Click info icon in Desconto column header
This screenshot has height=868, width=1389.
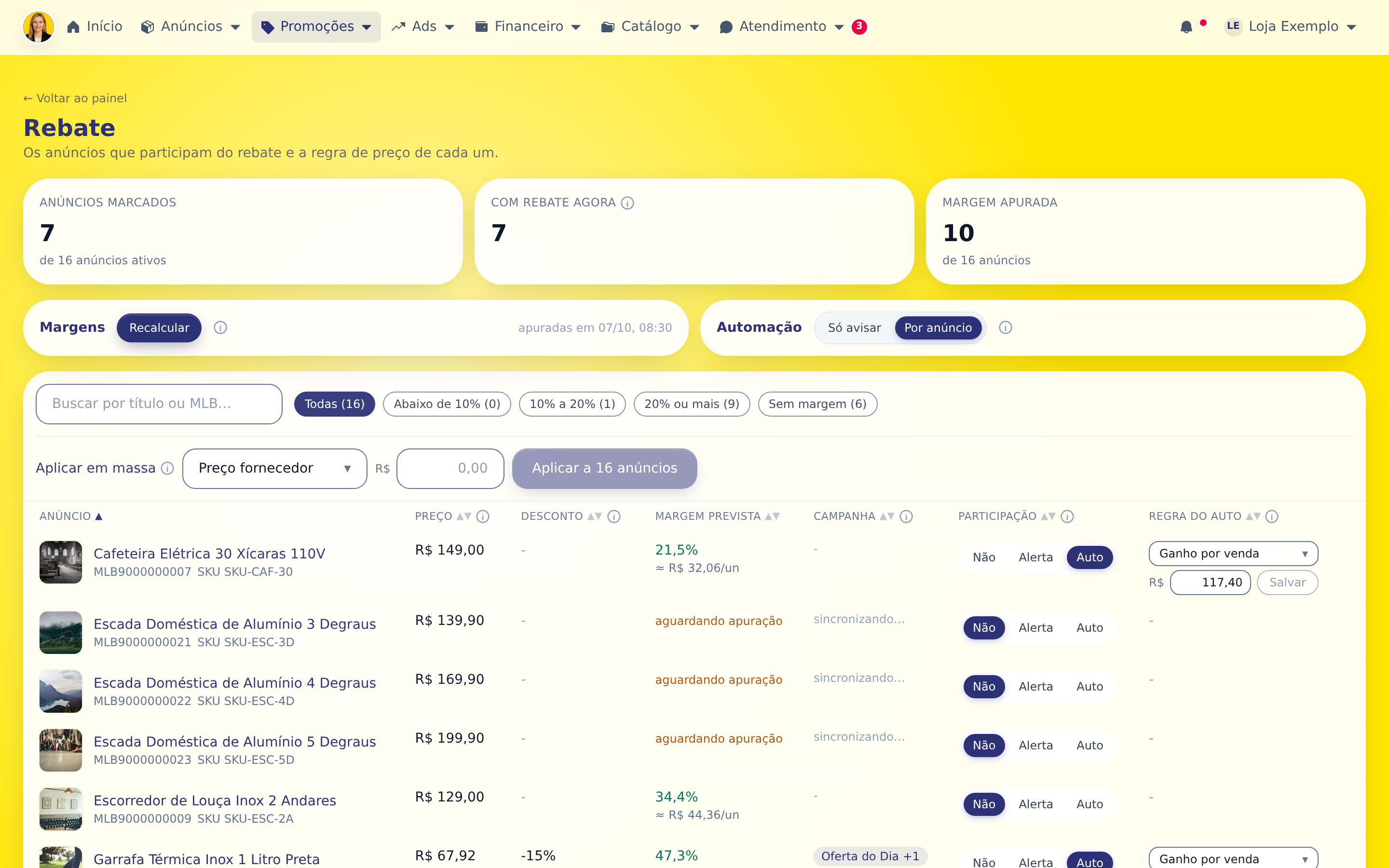pos(613,516)
